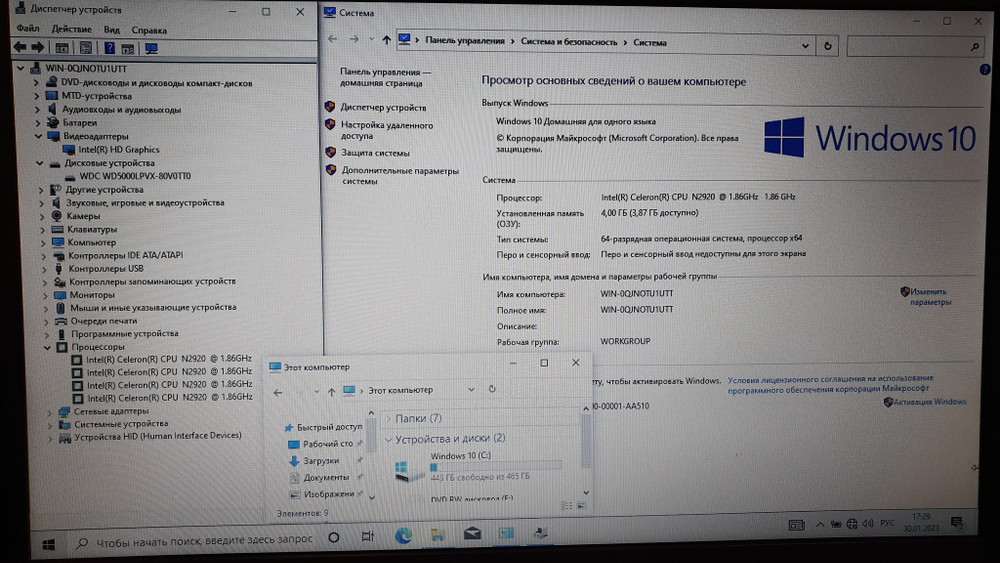Collapse the Видеоадаптеры node
This screenshot has height=563, width=1000.
tap(38, 136)
